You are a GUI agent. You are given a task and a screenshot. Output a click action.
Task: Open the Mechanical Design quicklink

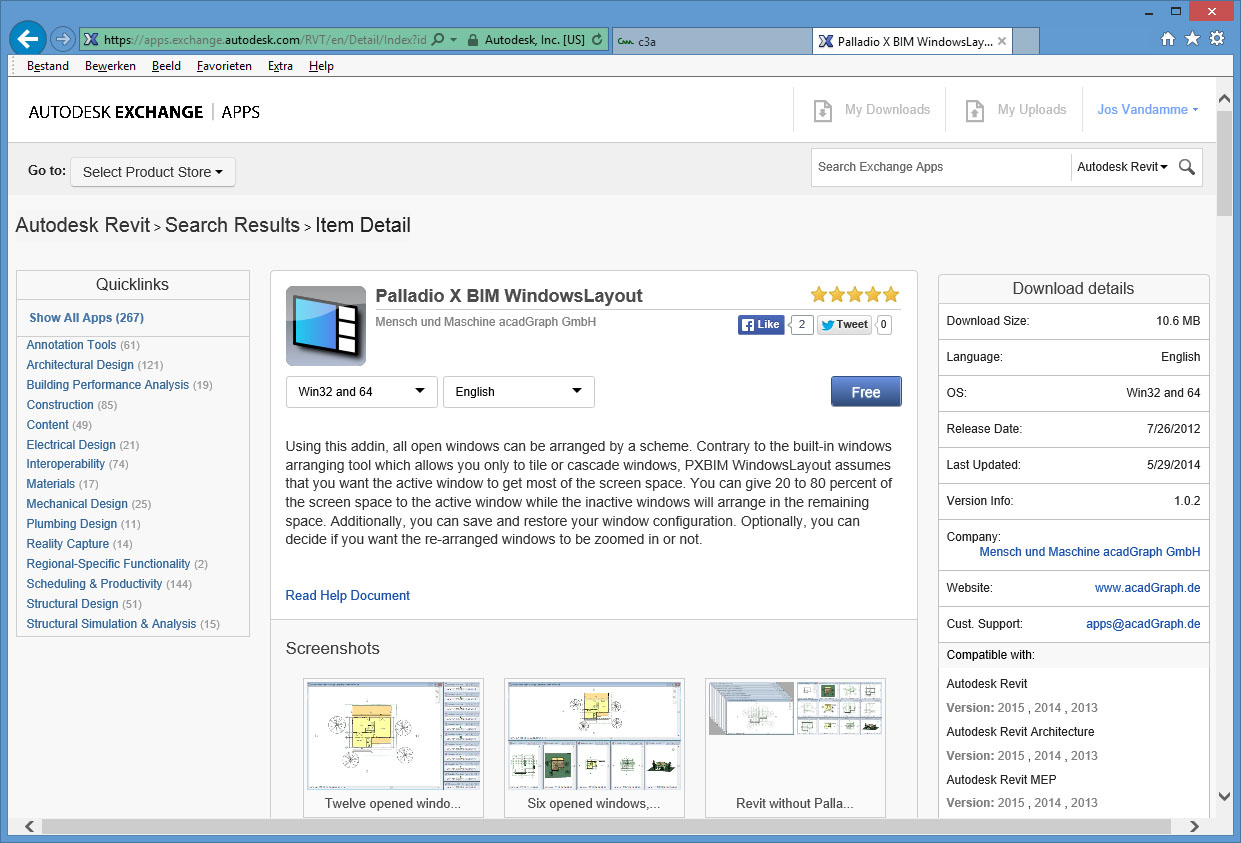(77, 504)
